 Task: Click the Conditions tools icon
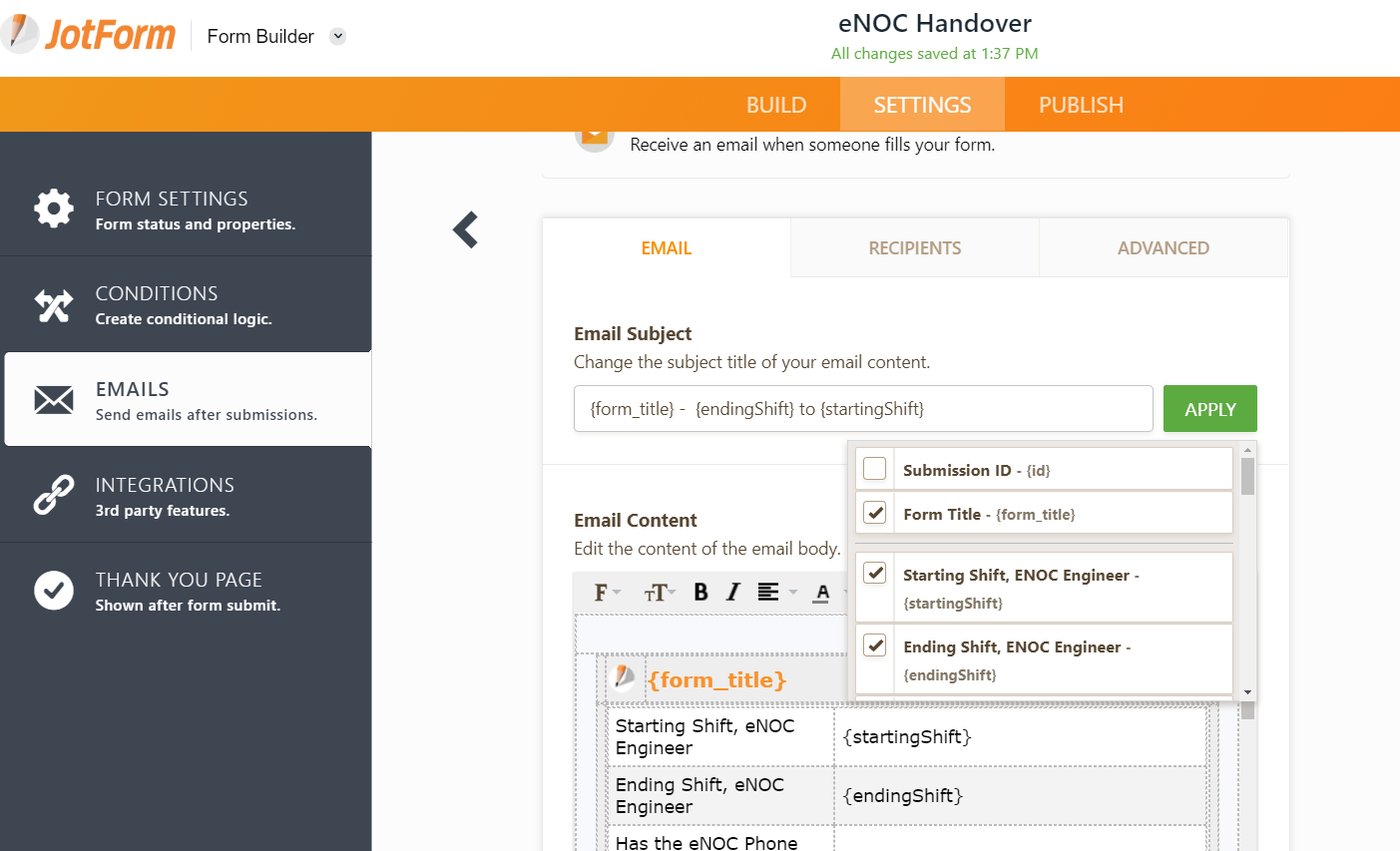(x=54, y=305)
